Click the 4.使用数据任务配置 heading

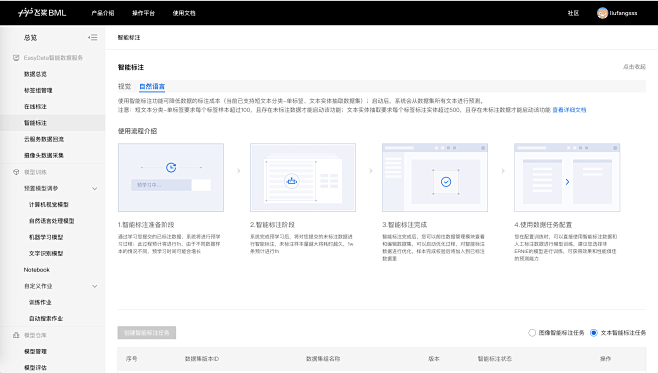pos(543,225)
